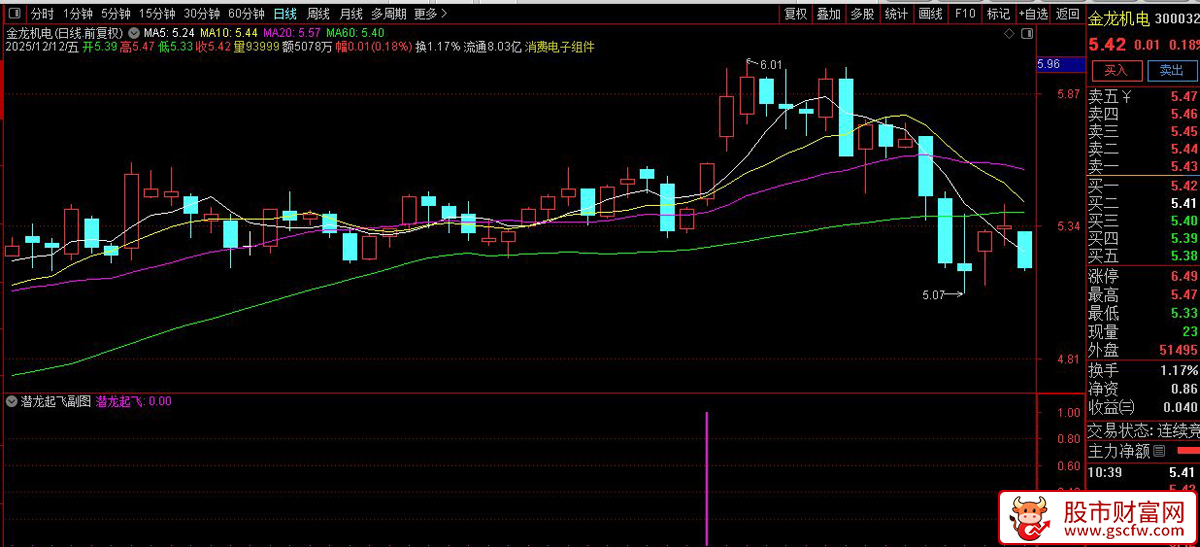Click the ¥ icon next to 卖五
Image resolution: width=1200 pixels, height=547 pixels.
(x=1127, y=97)
